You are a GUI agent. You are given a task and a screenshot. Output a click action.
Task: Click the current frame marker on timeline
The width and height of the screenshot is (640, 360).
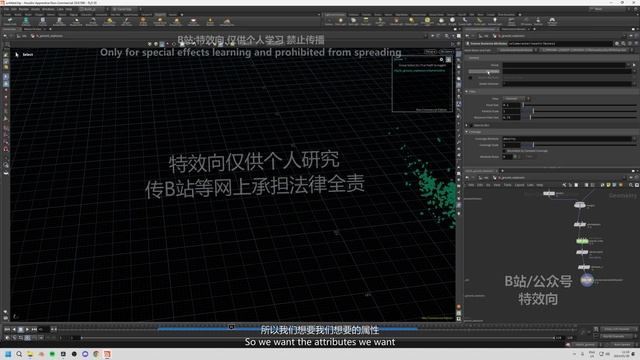click(231, 327)
